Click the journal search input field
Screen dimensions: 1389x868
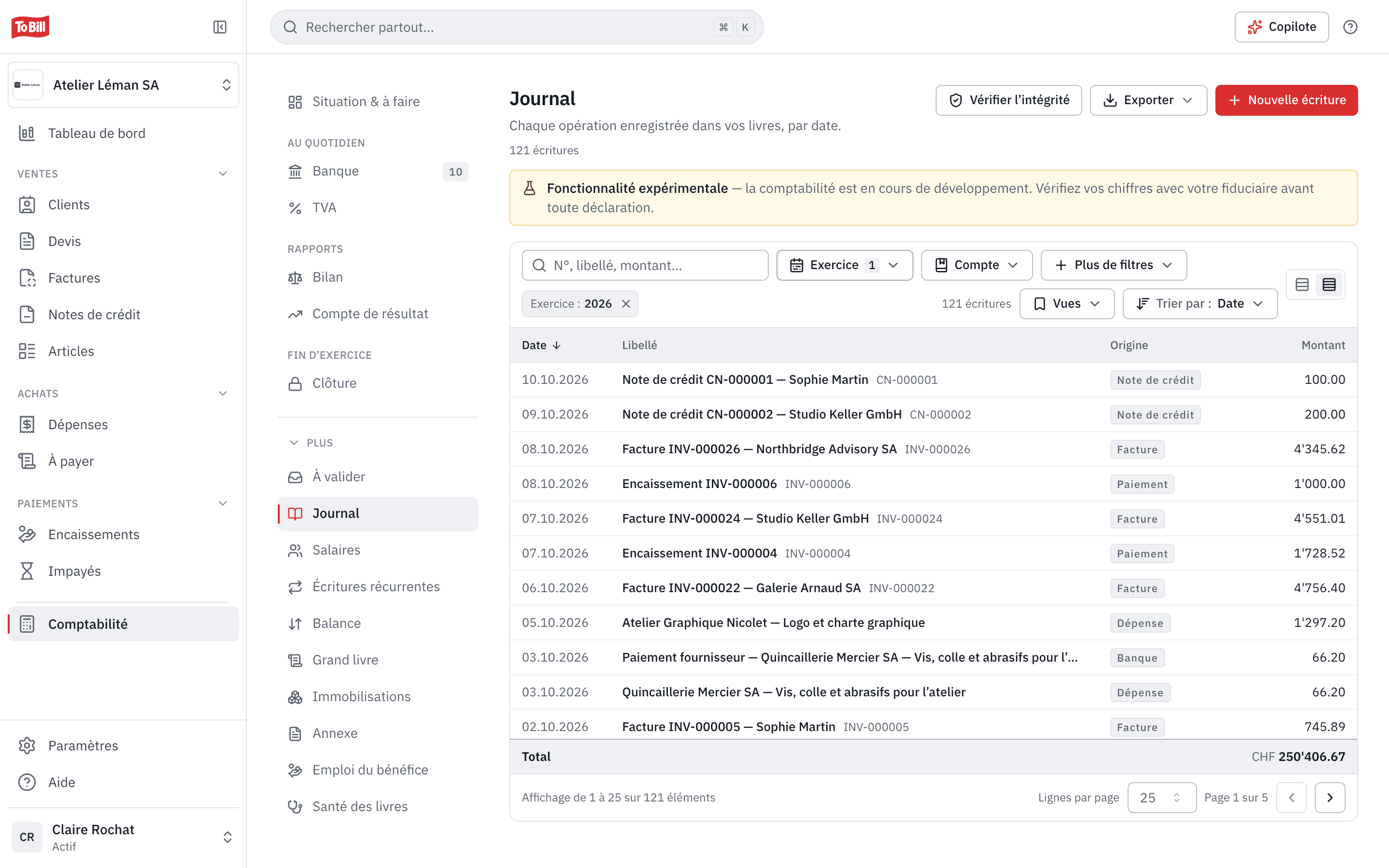pyautogui.click(x=644, y=265)
